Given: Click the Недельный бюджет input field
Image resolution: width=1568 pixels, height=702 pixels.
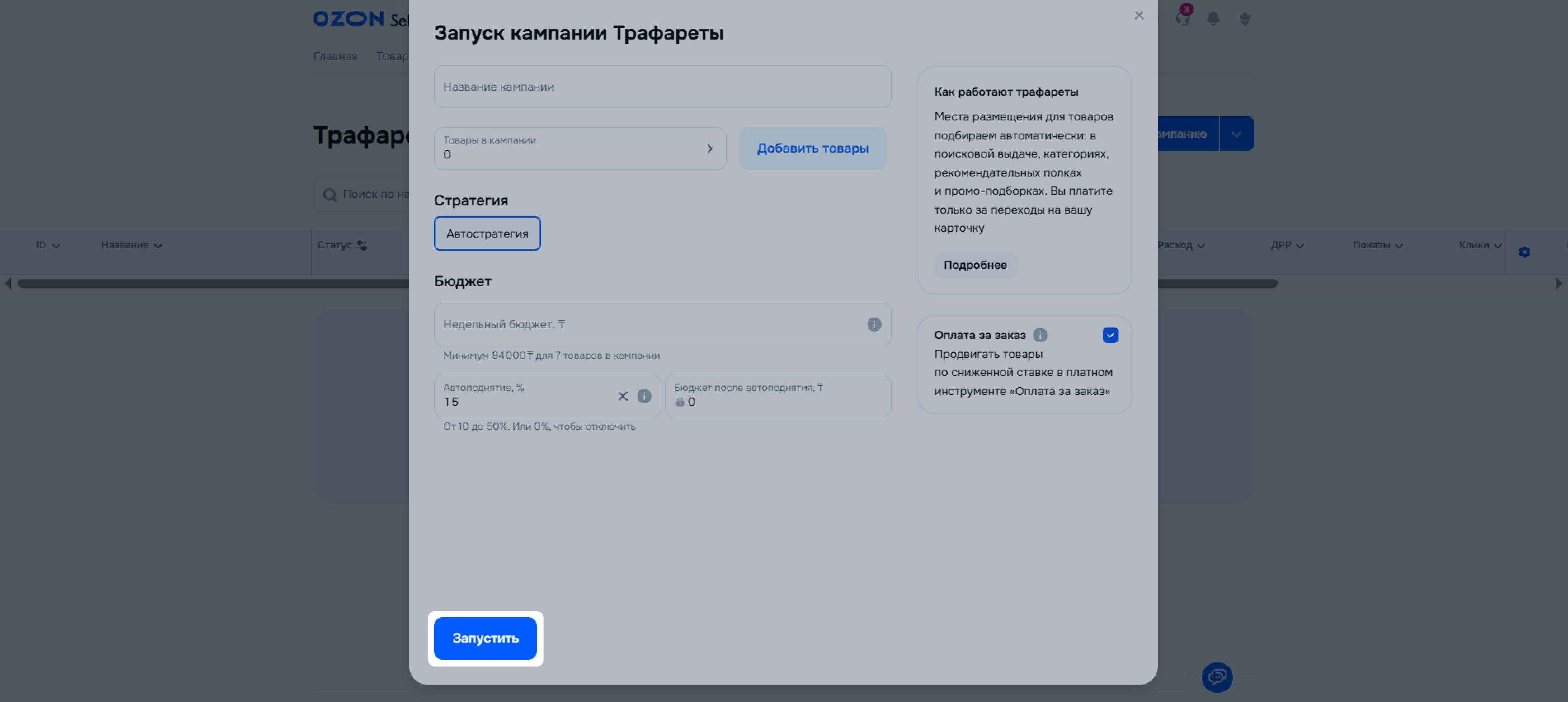Looking at the screenshot, I should pos(662,325).
